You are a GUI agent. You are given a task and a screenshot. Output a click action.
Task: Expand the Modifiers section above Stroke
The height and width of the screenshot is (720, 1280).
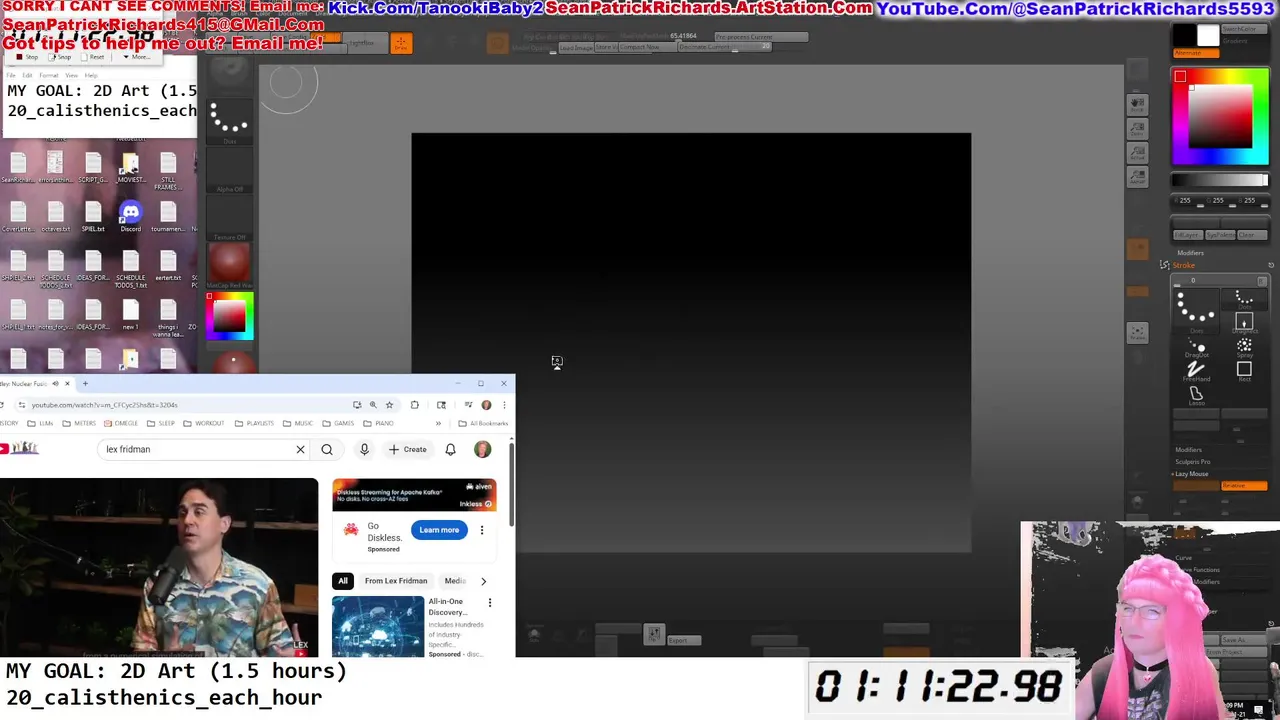[1190, 253]
